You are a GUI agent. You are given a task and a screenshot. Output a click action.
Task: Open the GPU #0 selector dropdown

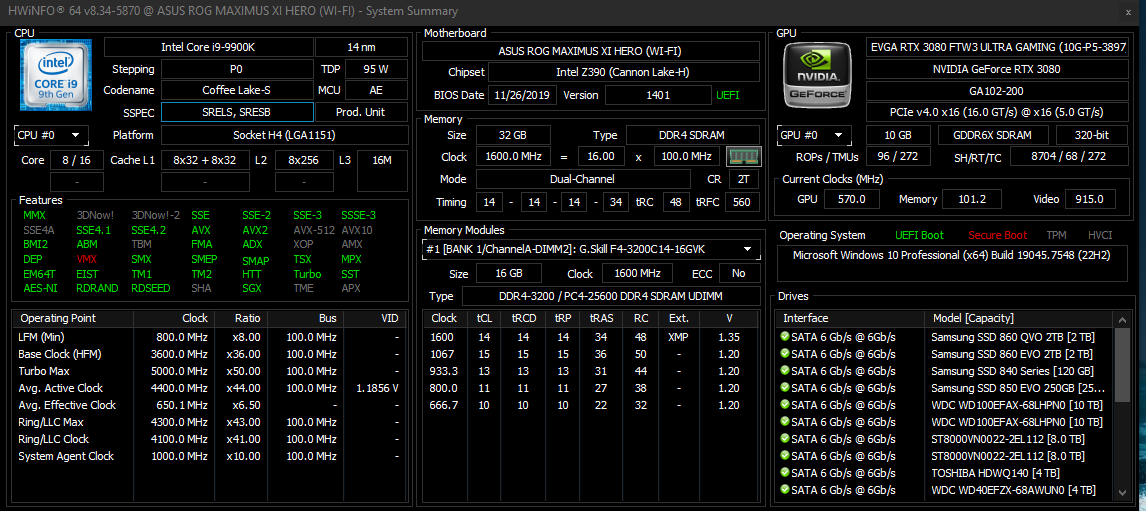point(814,135)
